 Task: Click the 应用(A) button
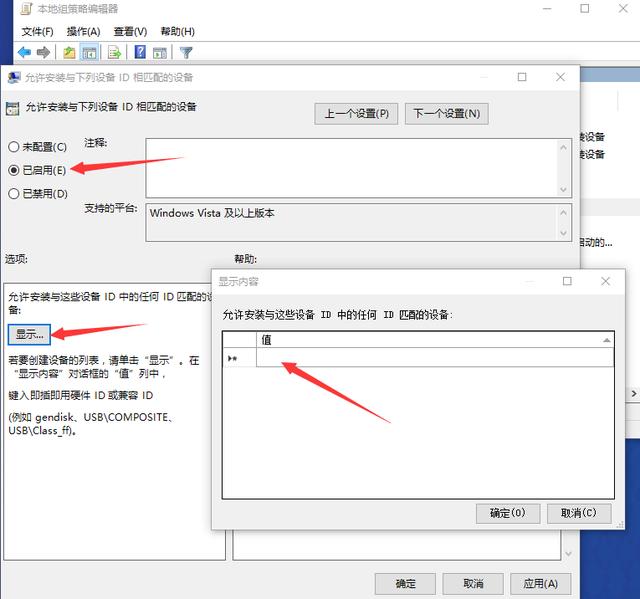pos(540,584)
